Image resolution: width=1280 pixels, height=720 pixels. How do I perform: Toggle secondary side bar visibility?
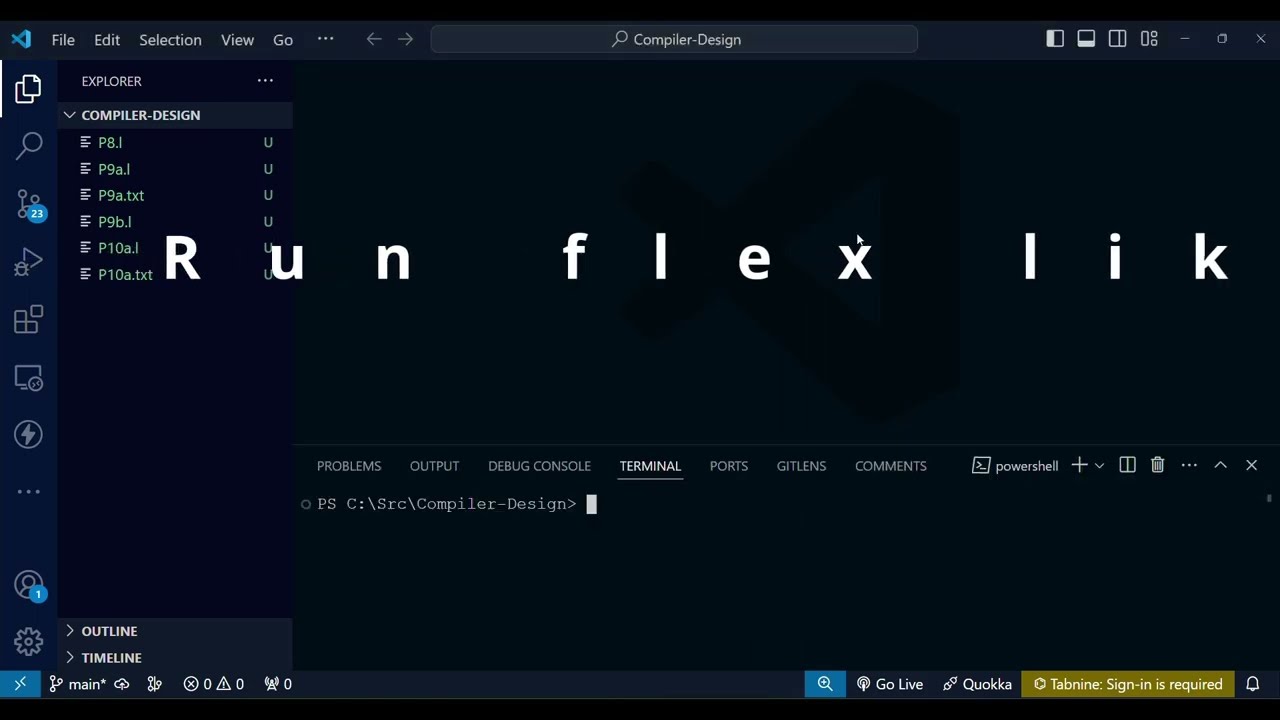pyautogui.click(x=1118, y=39)
